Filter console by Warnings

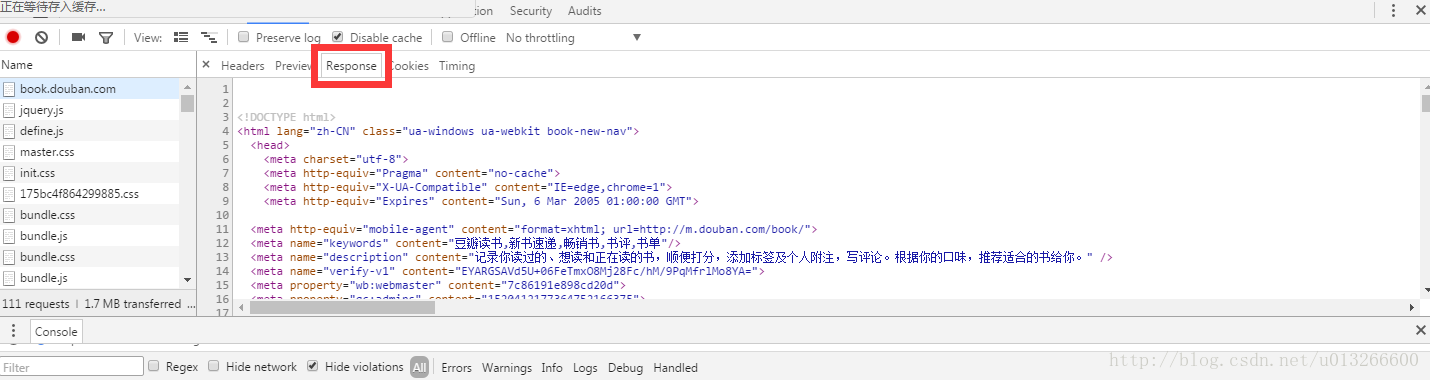pos(507,367)
